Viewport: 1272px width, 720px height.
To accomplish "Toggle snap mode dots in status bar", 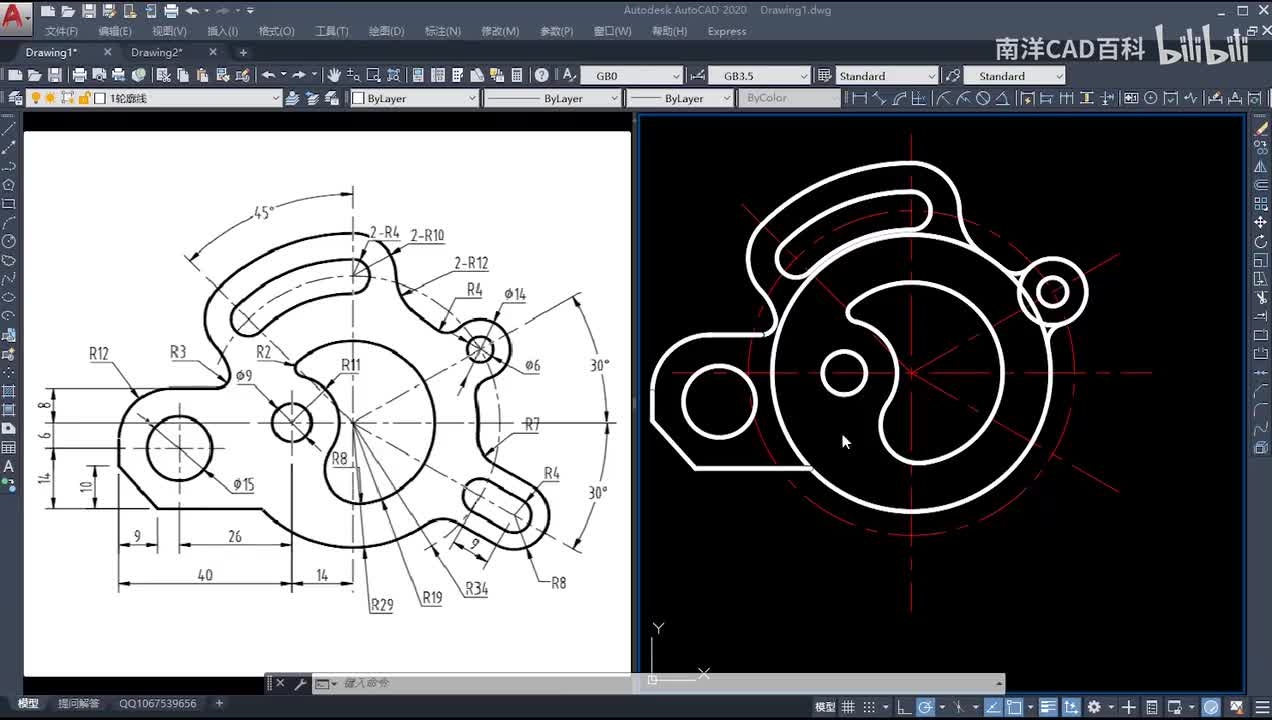I will coord(869,707).
